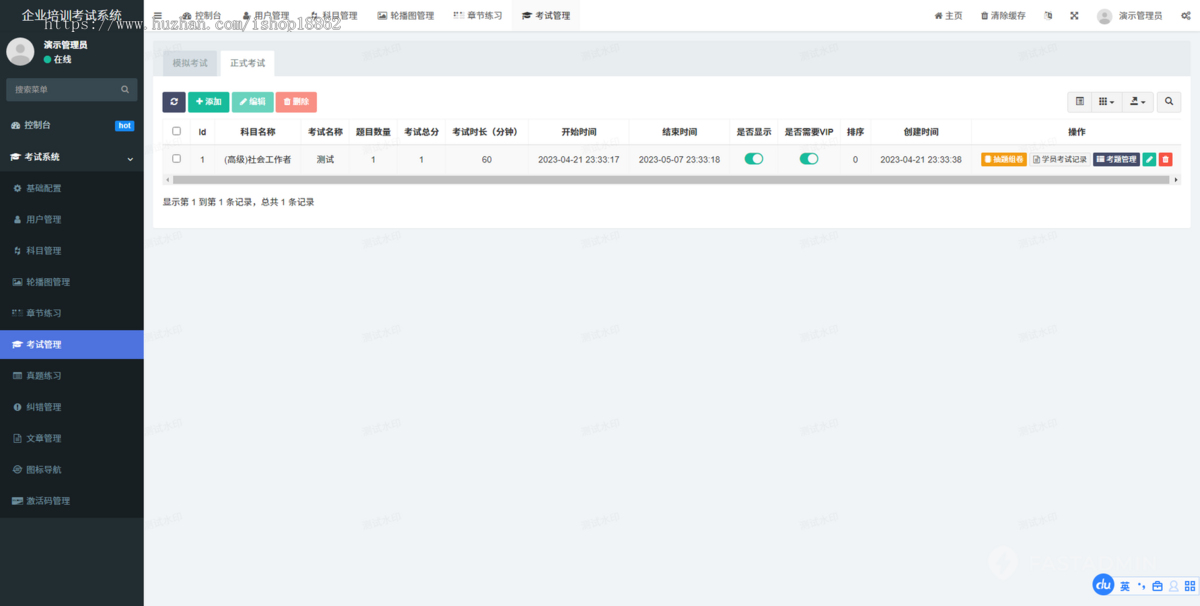Click the settings gear icon at top right

pos(1185,15)
